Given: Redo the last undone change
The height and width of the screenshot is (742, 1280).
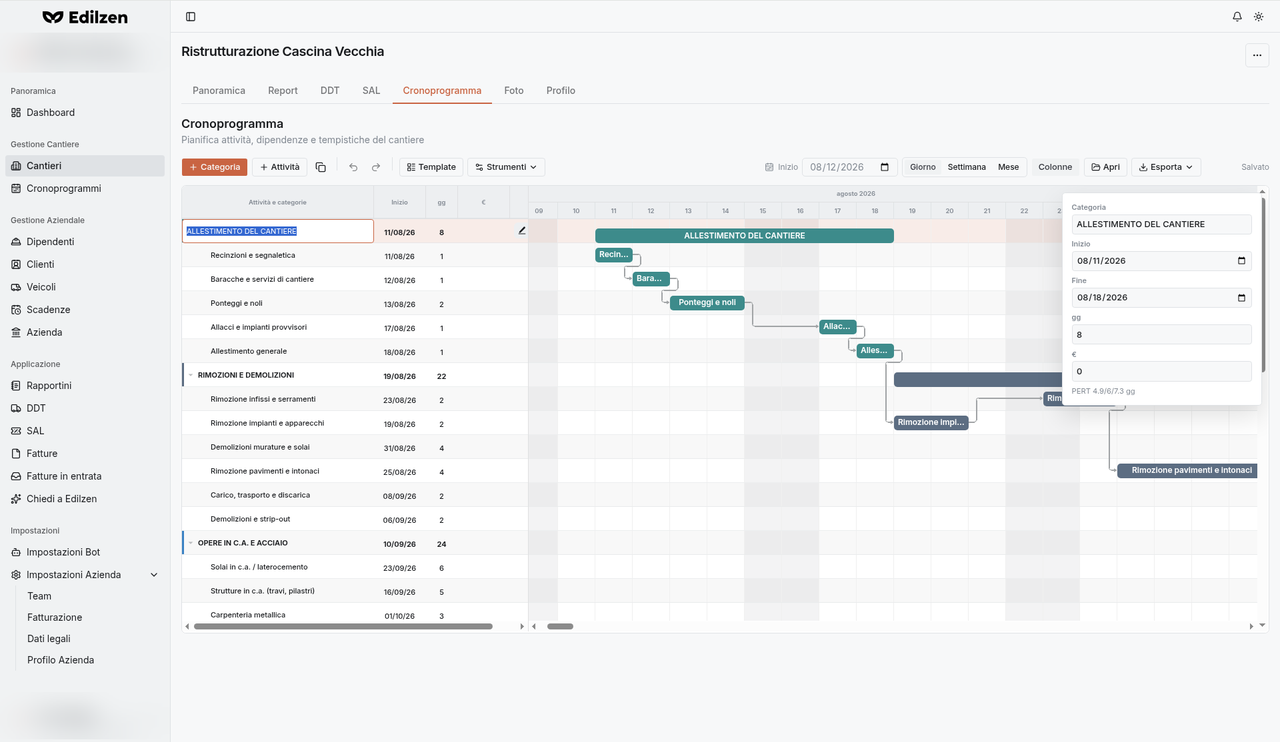Looking at the screenshot, I should tap(376, 167).
